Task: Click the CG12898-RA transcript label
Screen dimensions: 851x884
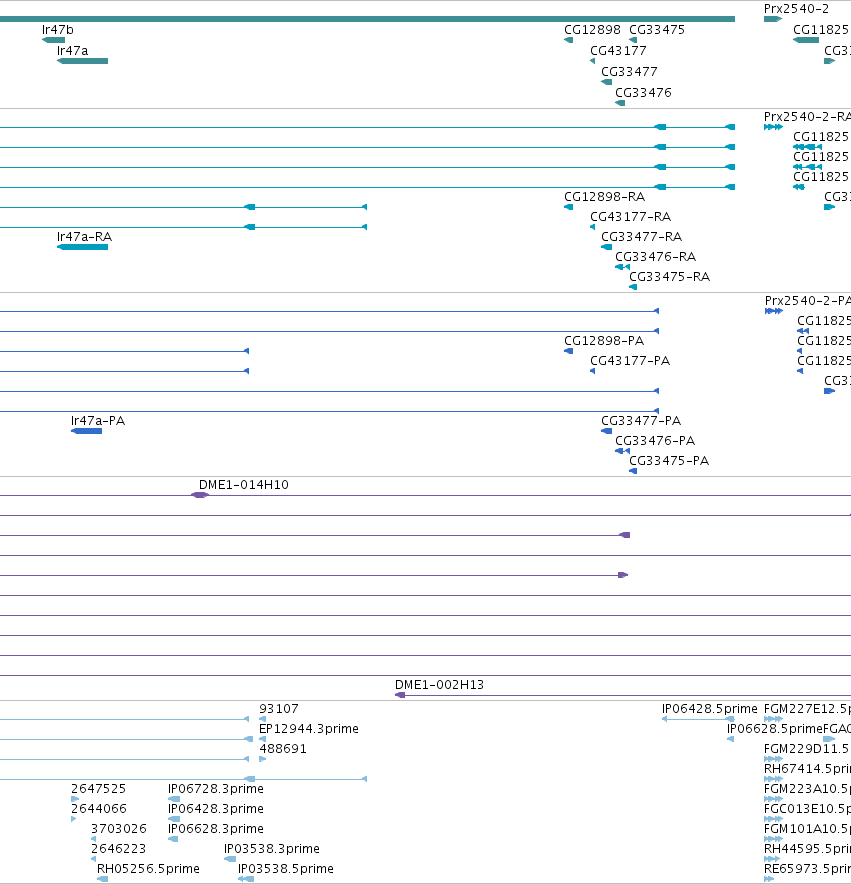Action: point(605,197)
